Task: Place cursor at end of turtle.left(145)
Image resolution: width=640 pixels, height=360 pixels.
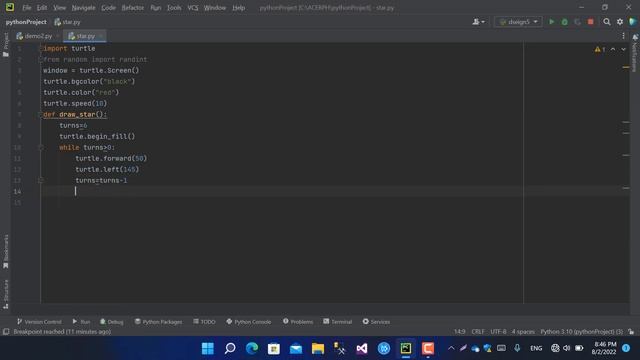Action: pos(140,169)
